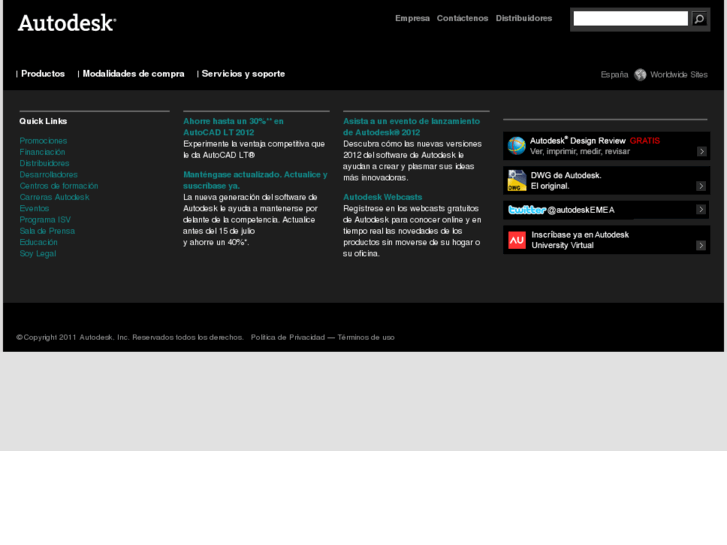Click the Worldwide Sites globe icon
The image size is (727, 545).
point(640,75)
